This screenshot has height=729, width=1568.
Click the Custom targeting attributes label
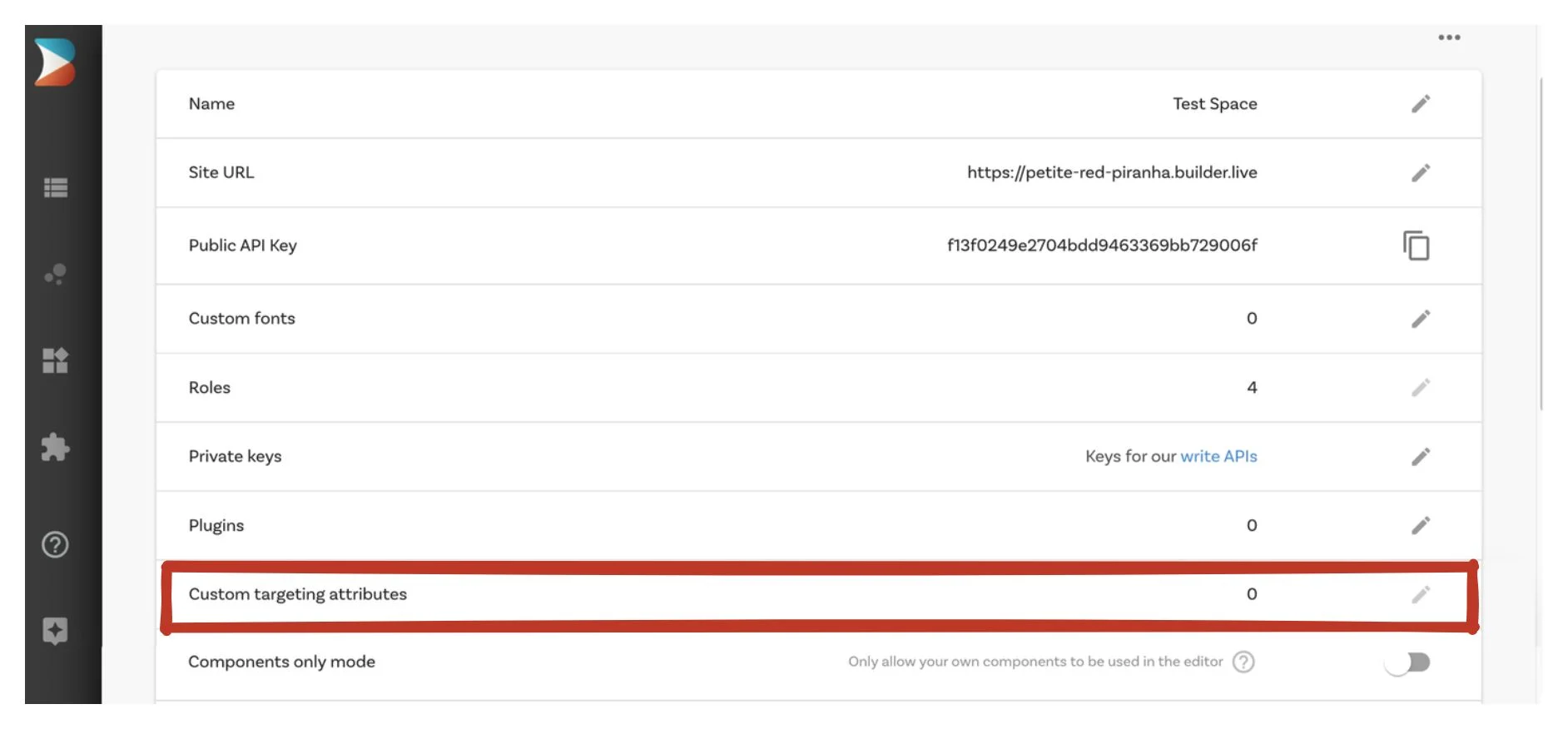point(297,594)
